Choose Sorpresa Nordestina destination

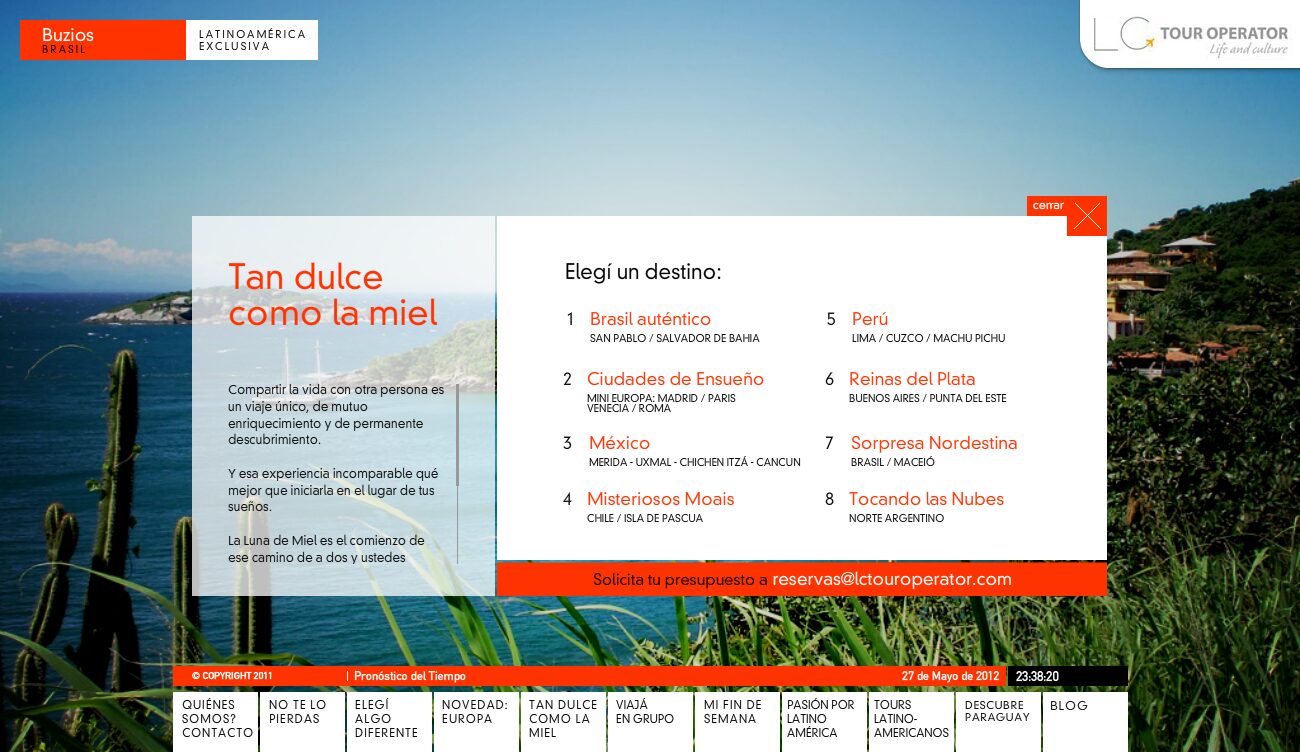coord(934,443)
